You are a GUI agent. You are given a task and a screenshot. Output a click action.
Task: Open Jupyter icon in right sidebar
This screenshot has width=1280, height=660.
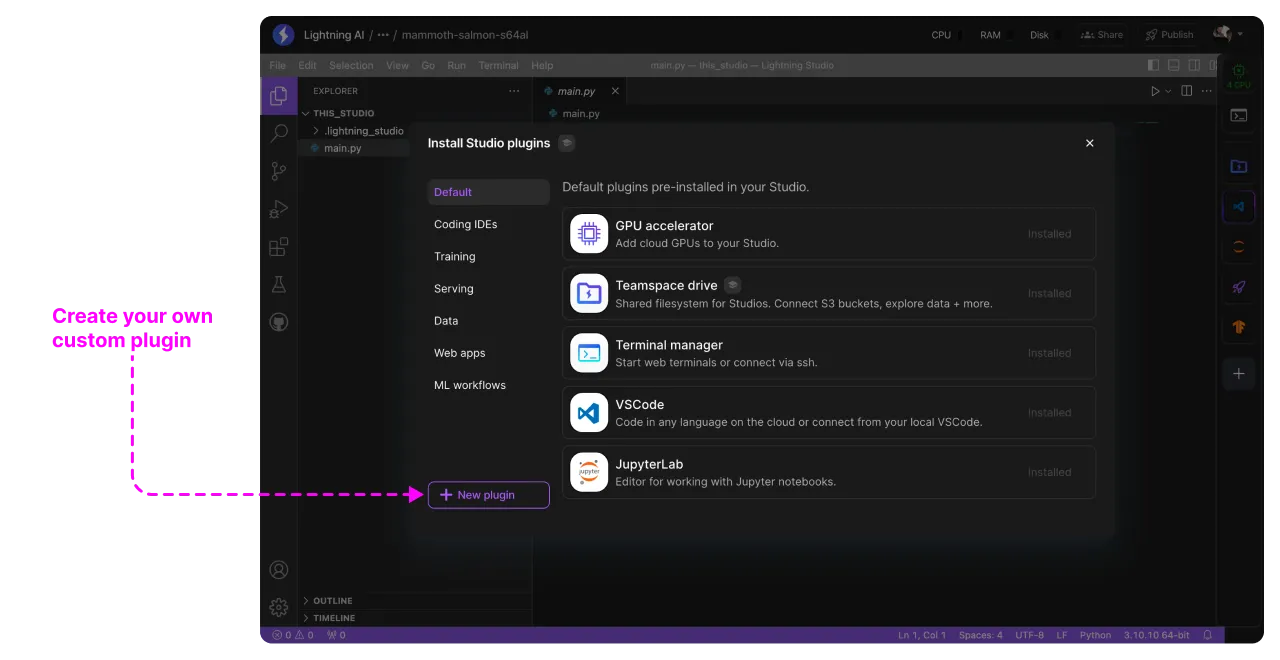(x=1239, y=247)
